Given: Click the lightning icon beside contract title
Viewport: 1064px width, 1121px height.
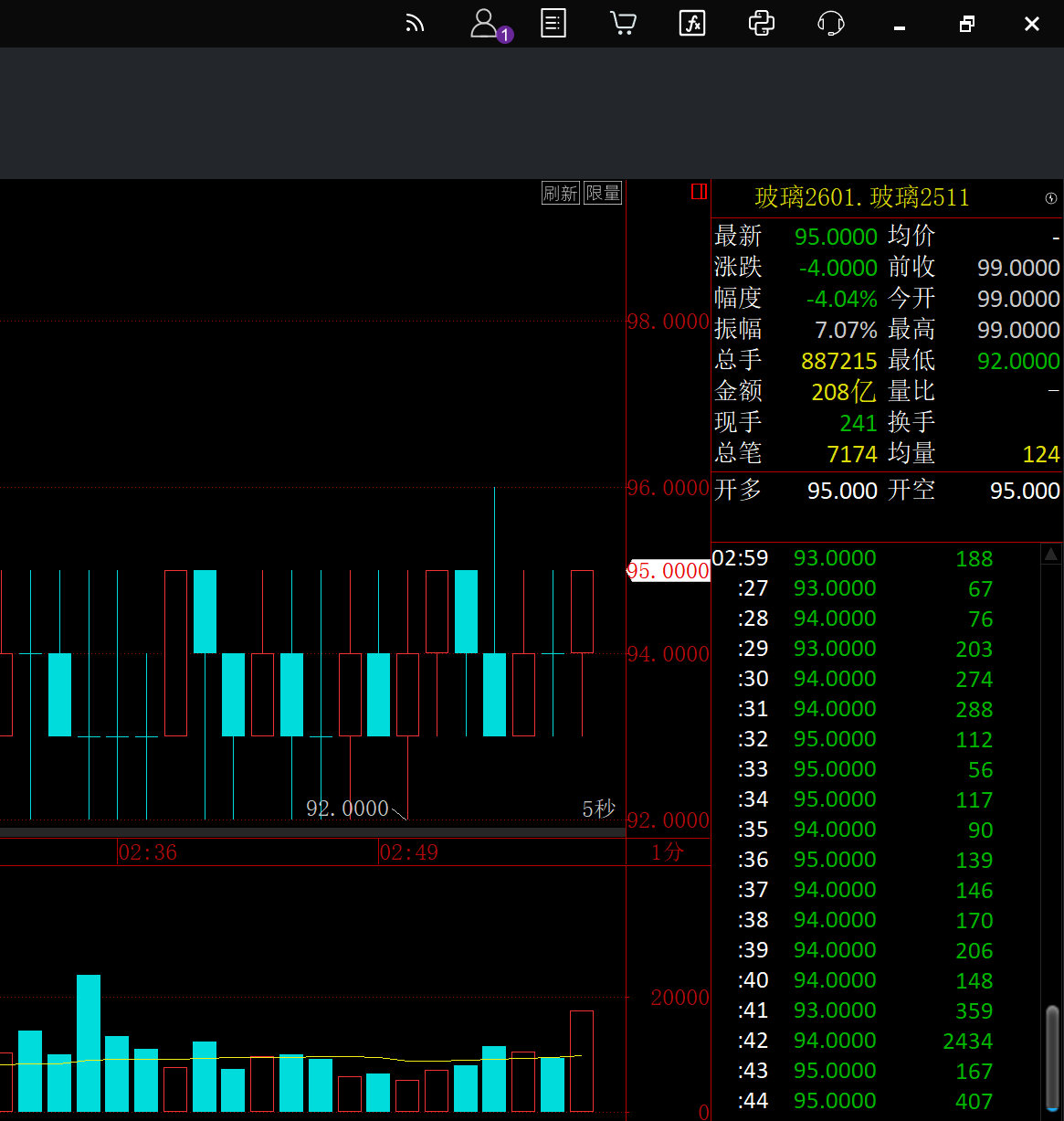Looking at the screenshot, I should coord(1050,198).
